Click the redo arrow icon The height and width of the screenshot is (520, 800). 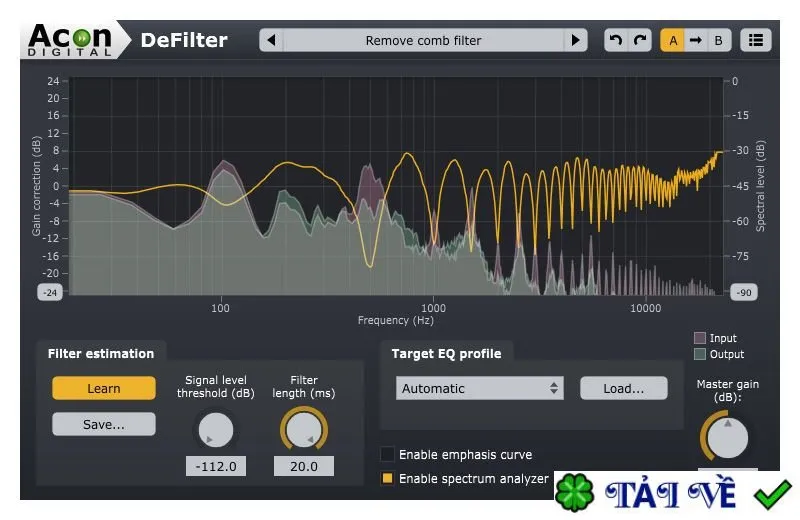(x=640, y=40)
